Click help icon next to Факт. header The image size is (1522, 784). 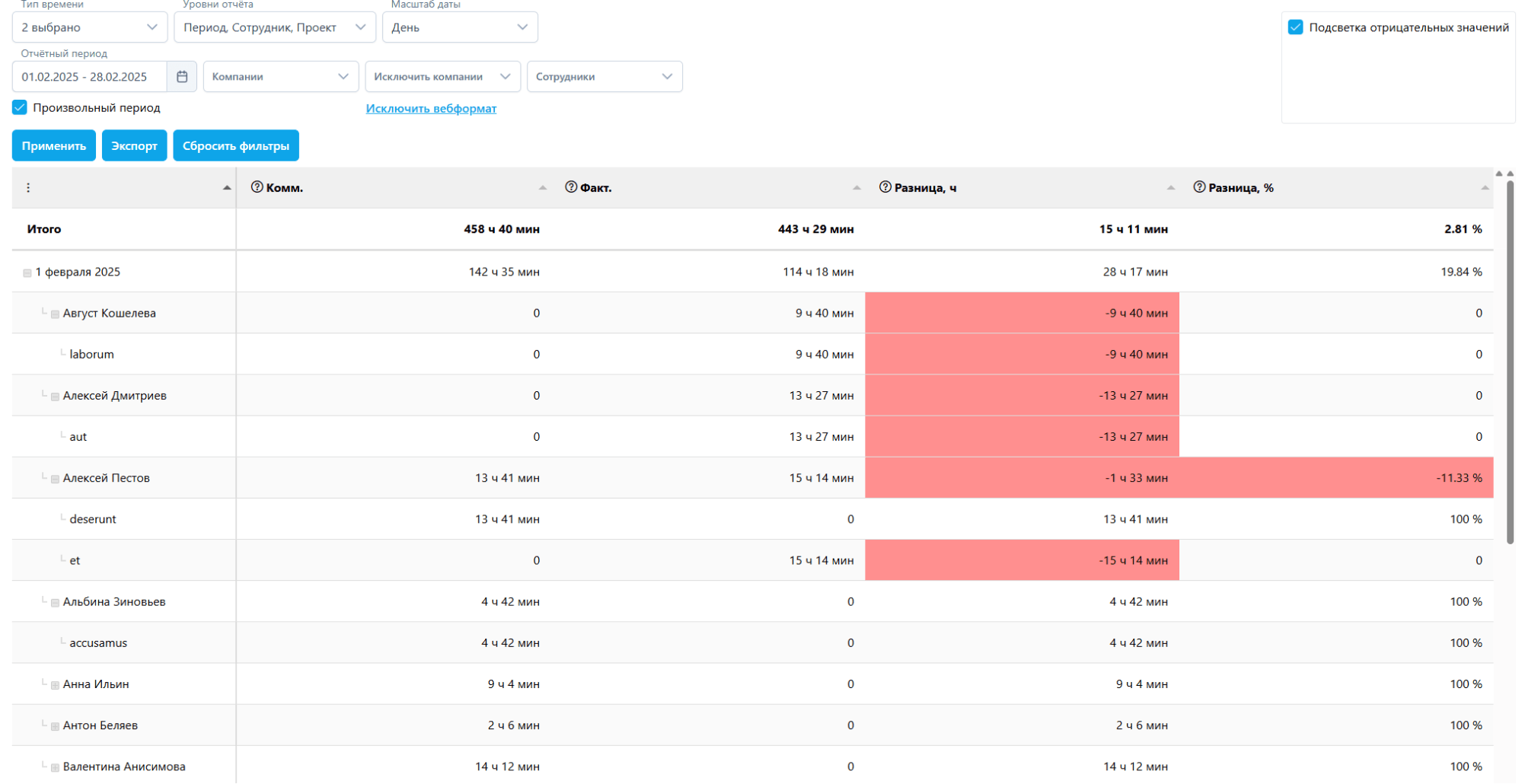[x=571, y=187]
